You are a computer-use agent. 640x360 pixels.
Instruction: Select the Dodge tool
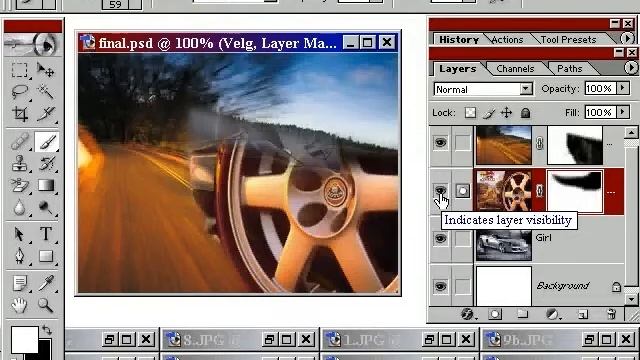(x=46, y=207)
